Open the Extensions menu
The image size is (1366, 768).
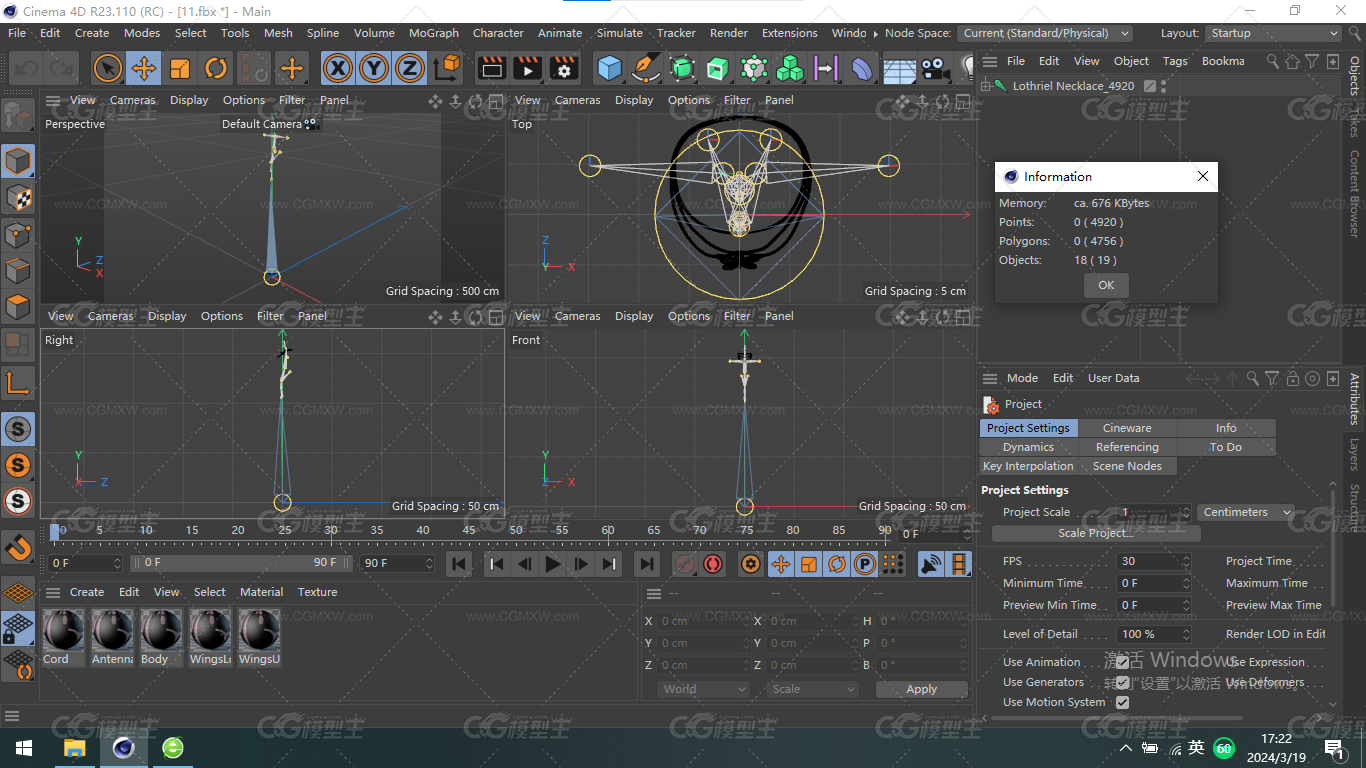tap(790, 33)
